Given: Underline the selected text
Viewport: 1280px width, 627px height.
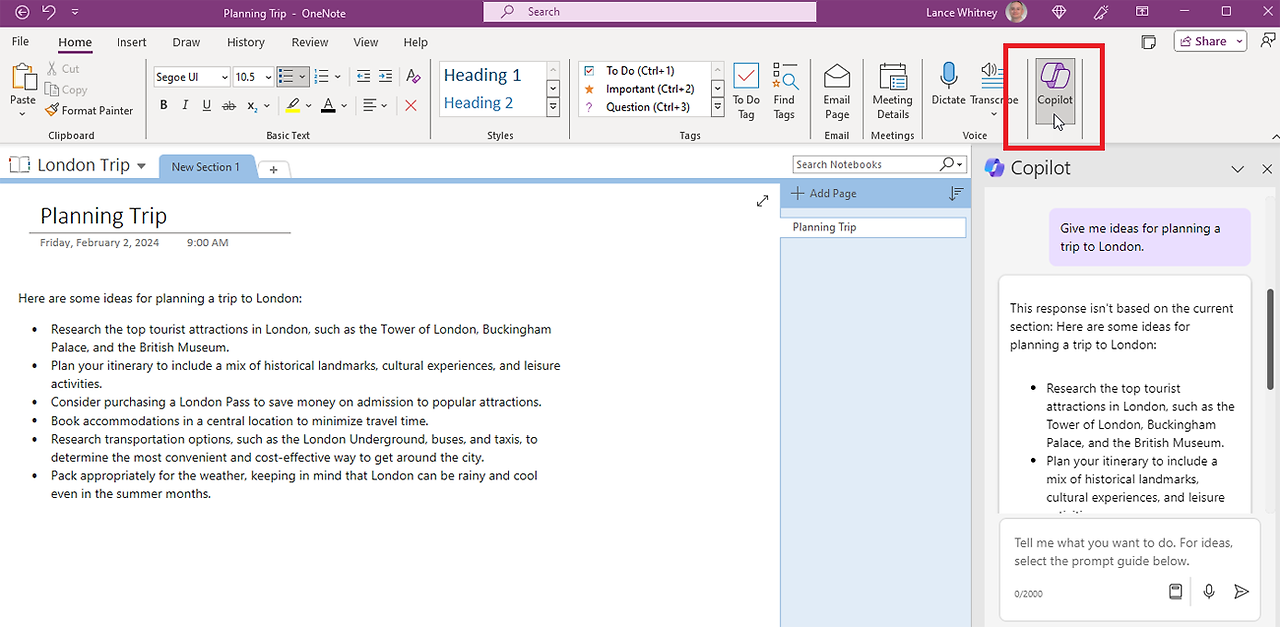Looking at the screenshot, I should pyautogui.click(x=207, y=105).
